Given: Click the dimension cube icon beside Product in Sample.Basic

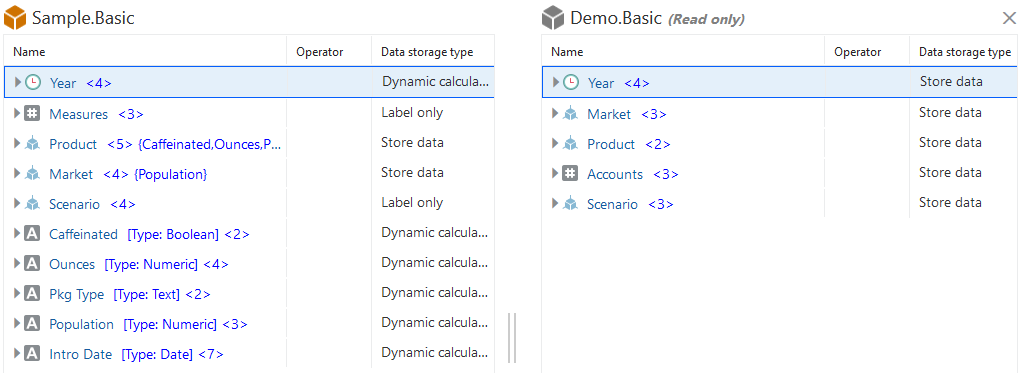Looking at the screenshot, I should [32, 143].
